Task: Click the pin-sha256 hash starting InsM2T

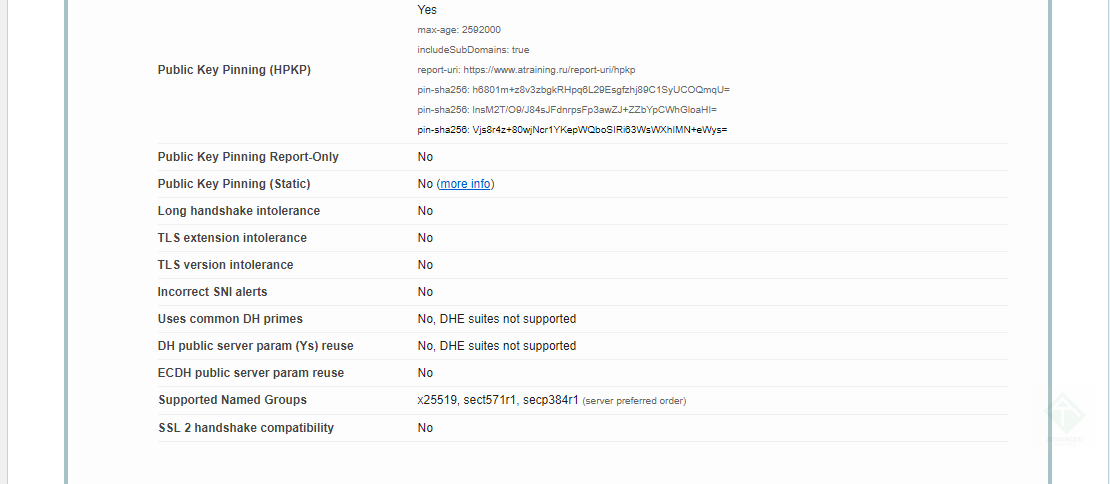Action: (594, 110)
